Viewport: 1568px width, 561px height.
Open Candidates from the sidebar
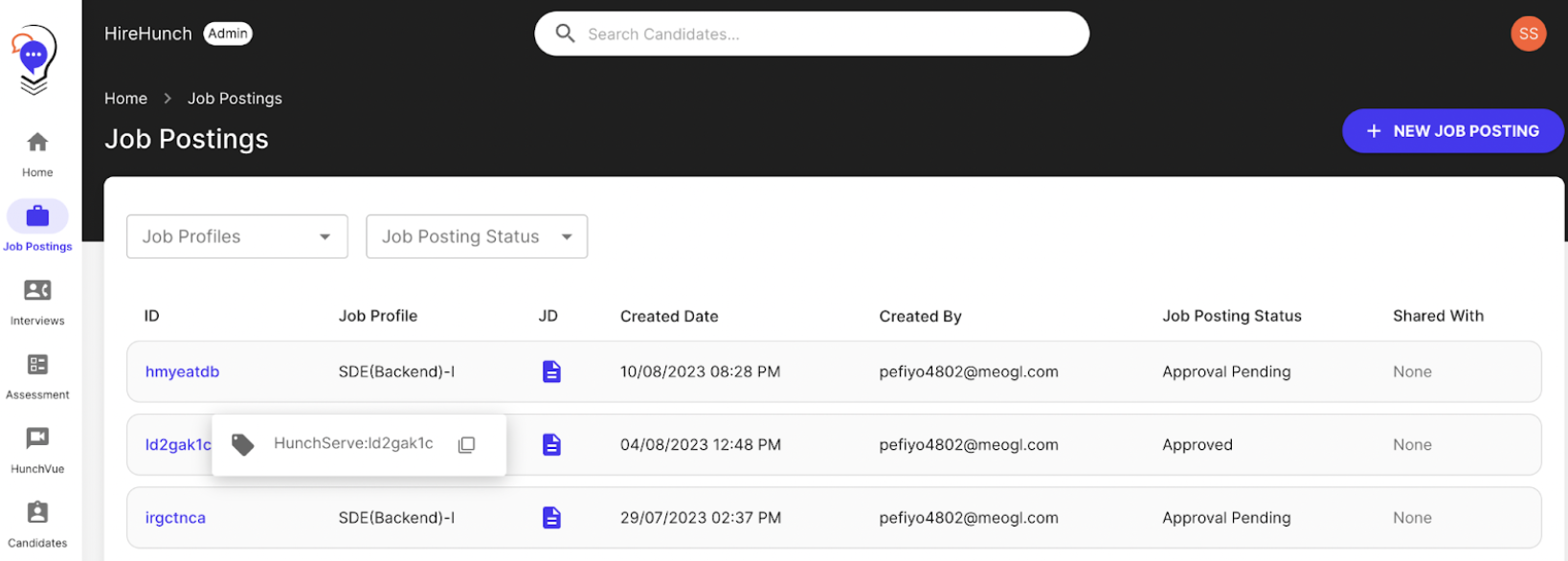pyautogui.click(x=37, y=524)
